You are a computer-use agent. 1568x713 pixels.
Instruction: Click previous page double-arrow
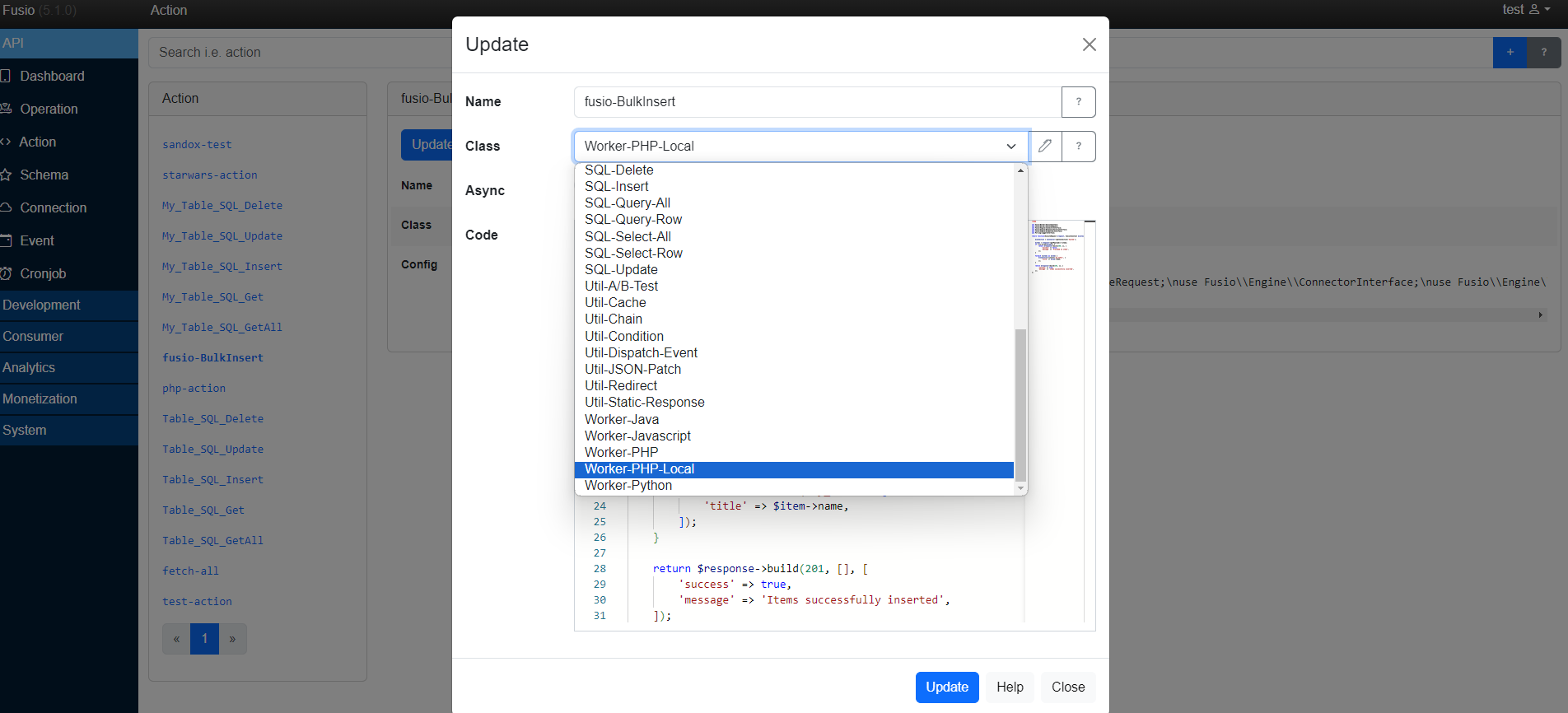click(x=176, y=638)
